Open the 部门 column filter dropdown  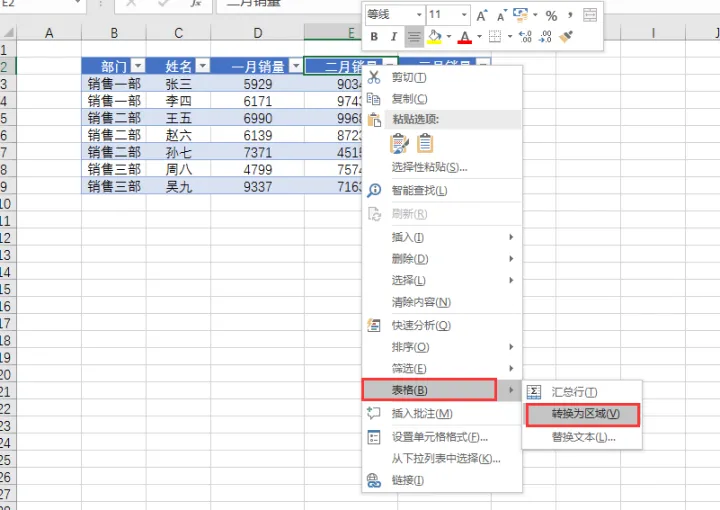pos(138,66)
